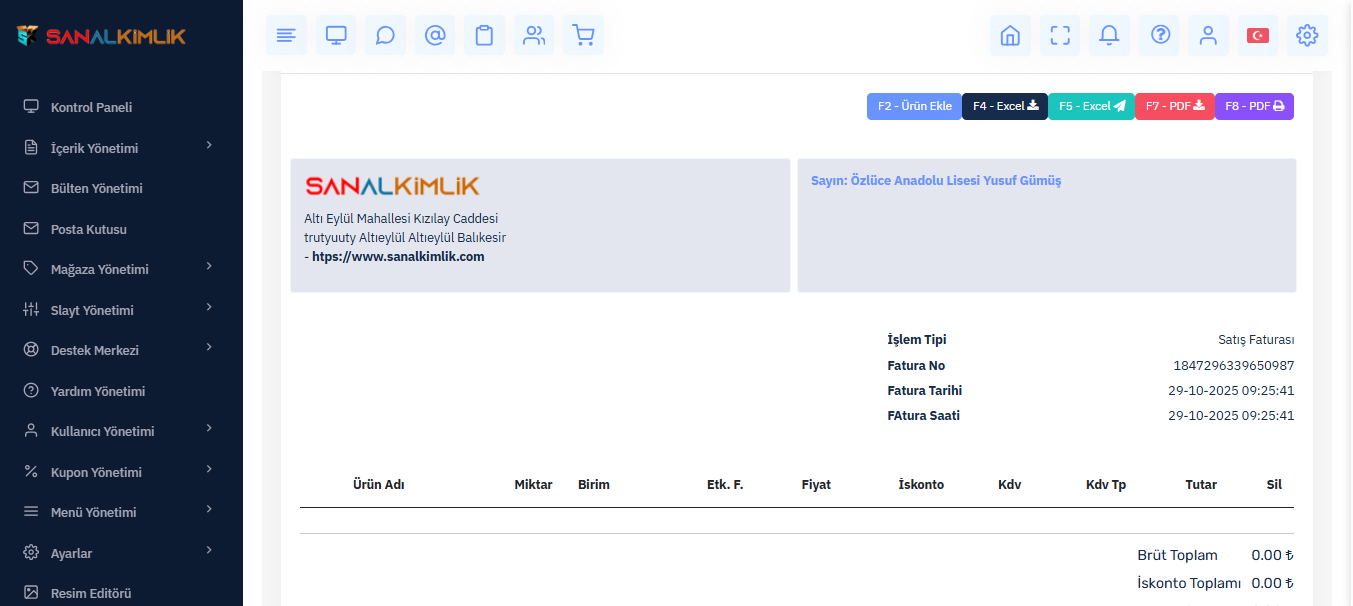The image size is (1353, 606).
Task: Toggle sidebar with the hamburger menu icon
Action: tap(286, 35)
